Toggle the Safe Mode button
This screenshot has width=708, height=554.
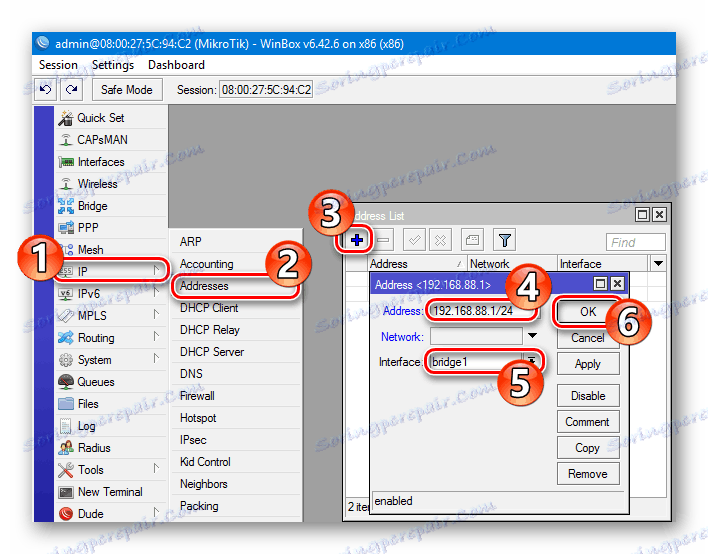(x=127, y=89)
